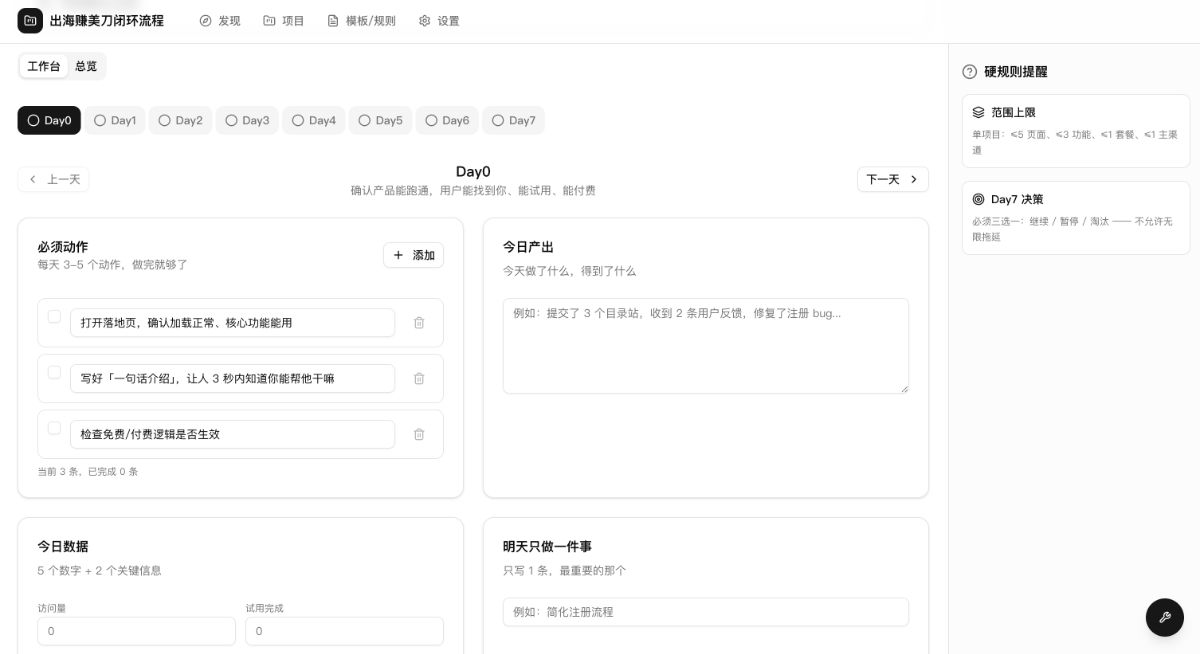Select the Day1 radio pill

[x=114, y=119]
